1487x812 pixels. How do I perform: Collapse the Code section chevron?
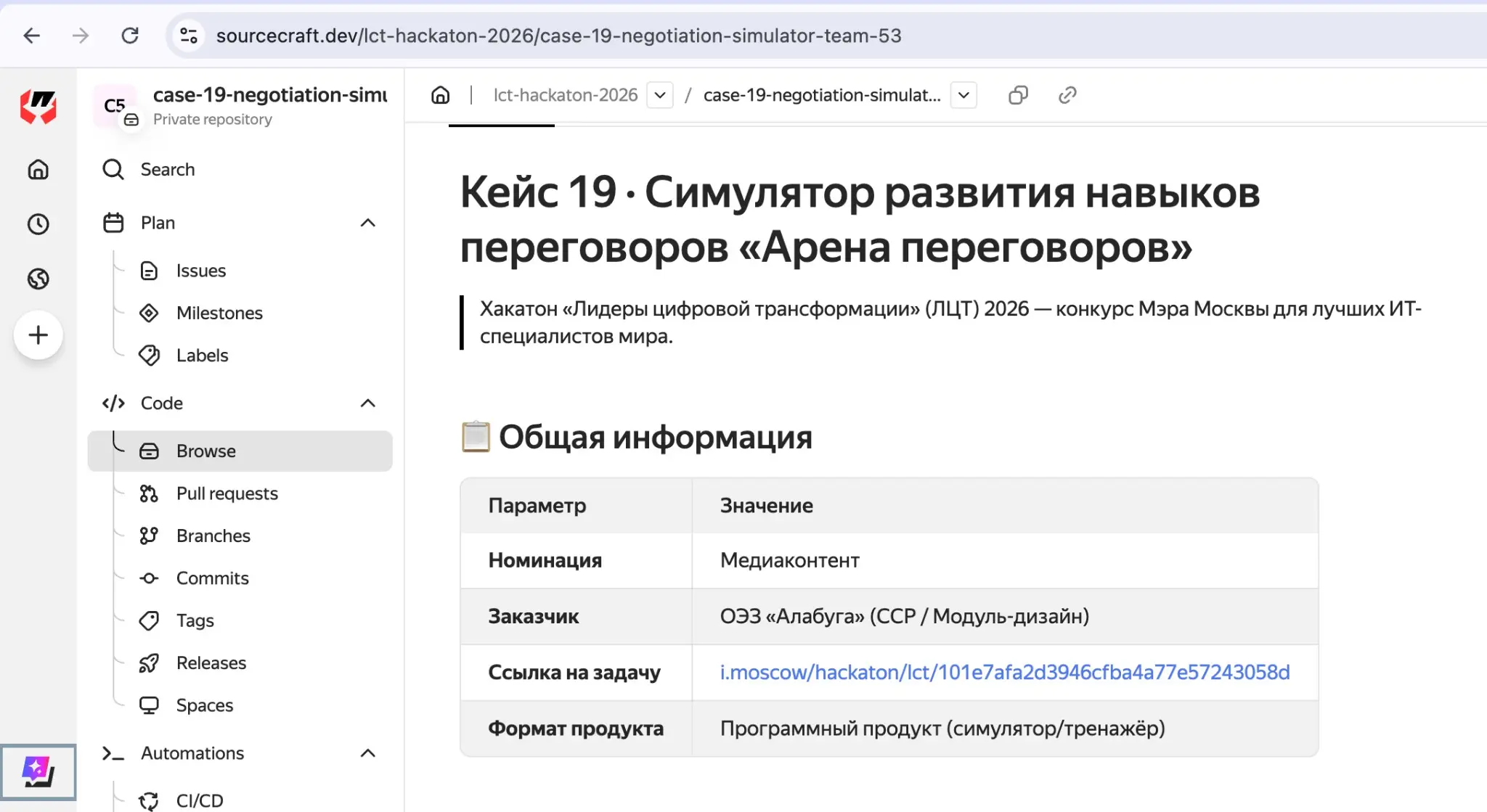tap(368, 403)
